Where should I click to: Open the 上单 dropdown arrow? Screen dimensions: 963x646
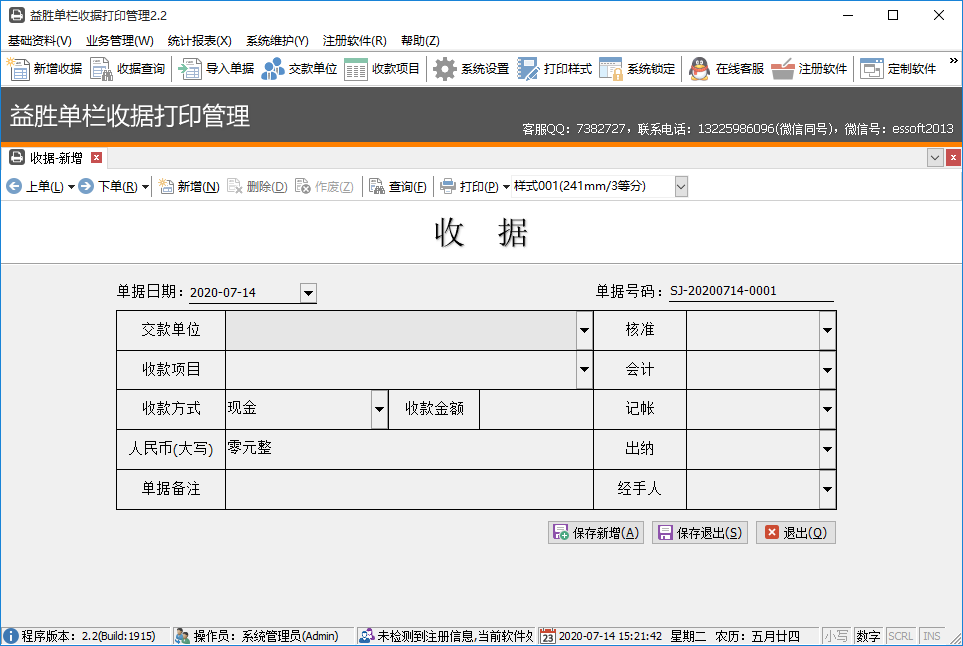71,187
